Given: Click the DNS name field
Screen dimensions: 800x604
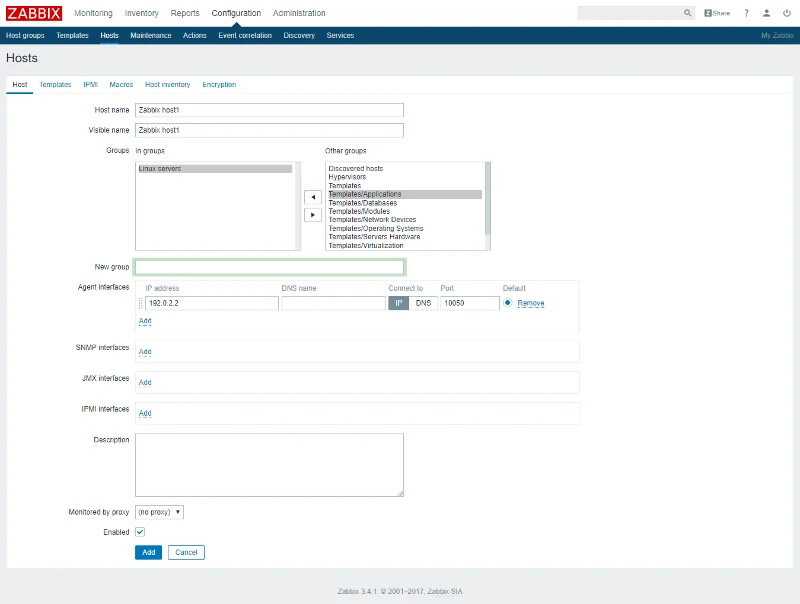Looking at the screenshot, I should pos(333,303).
